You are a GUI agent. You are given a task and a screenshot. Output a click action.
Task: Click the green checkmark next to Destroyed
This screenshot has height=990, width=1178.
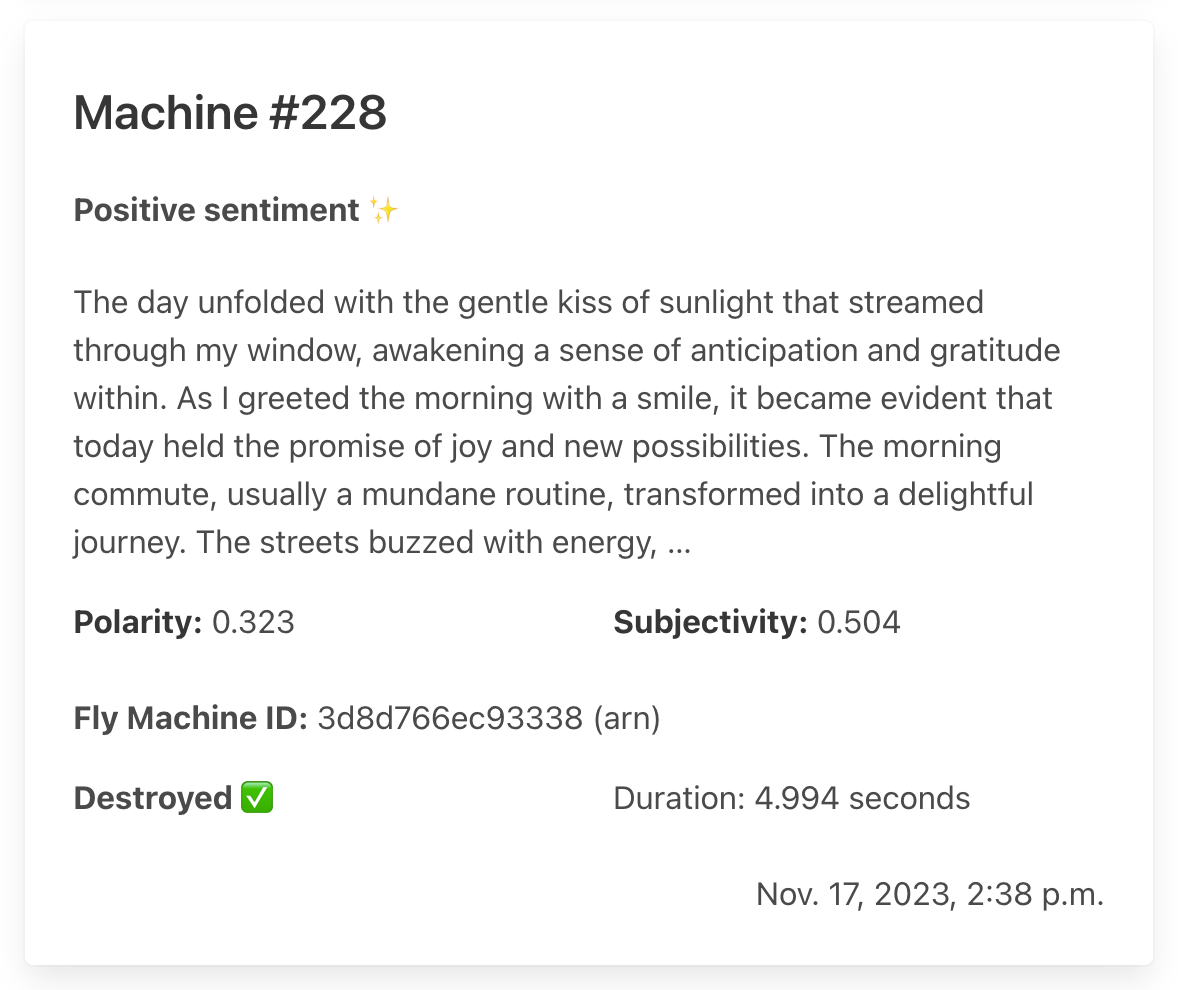pyautogui.click(x=258, y=798)
